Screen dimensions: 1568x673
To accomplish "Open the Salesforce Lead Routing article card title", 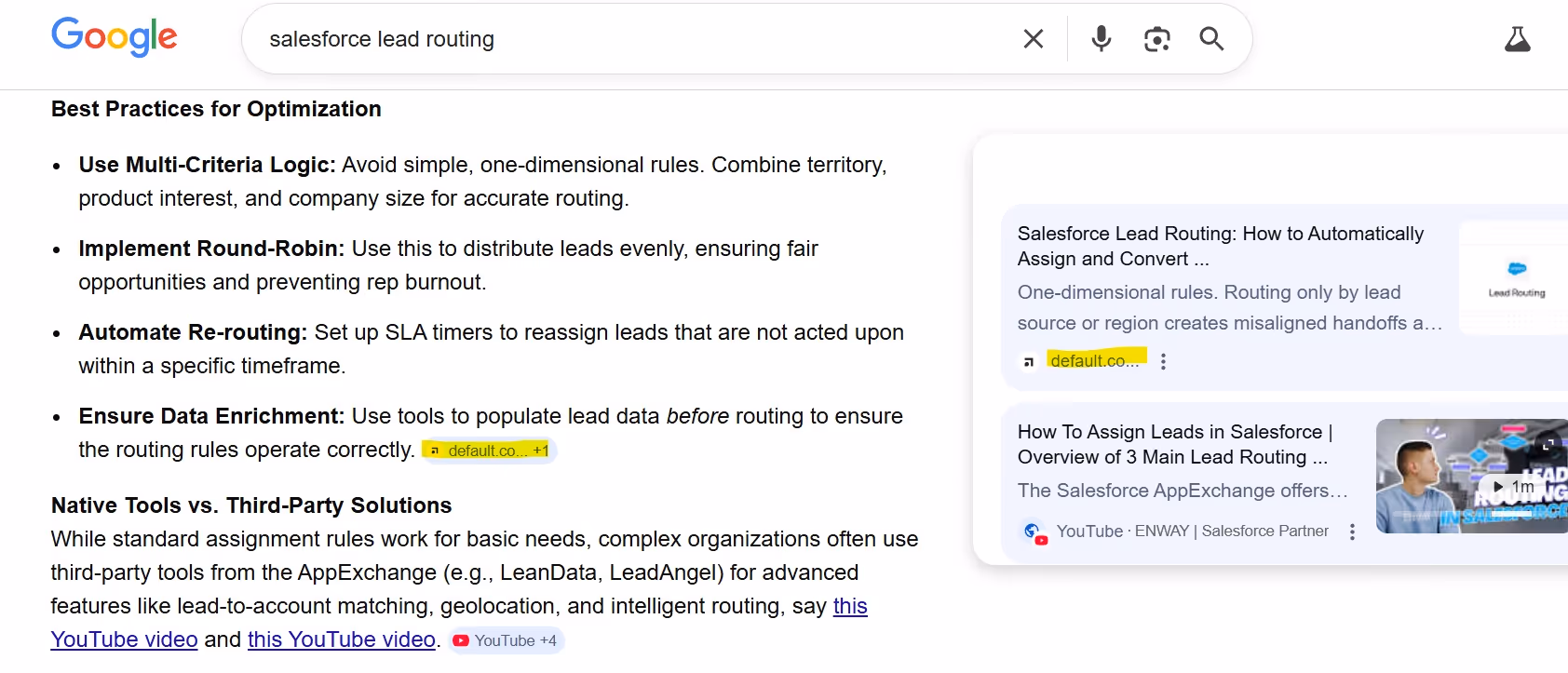I will click(1221, 246).
